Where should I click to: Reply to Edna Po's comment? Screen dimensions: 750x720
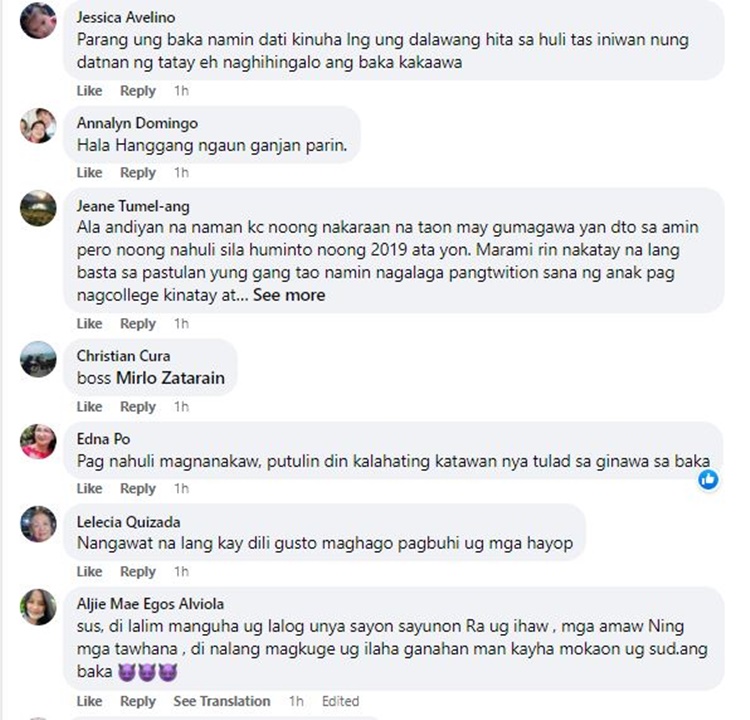click(x=138, y=488)
